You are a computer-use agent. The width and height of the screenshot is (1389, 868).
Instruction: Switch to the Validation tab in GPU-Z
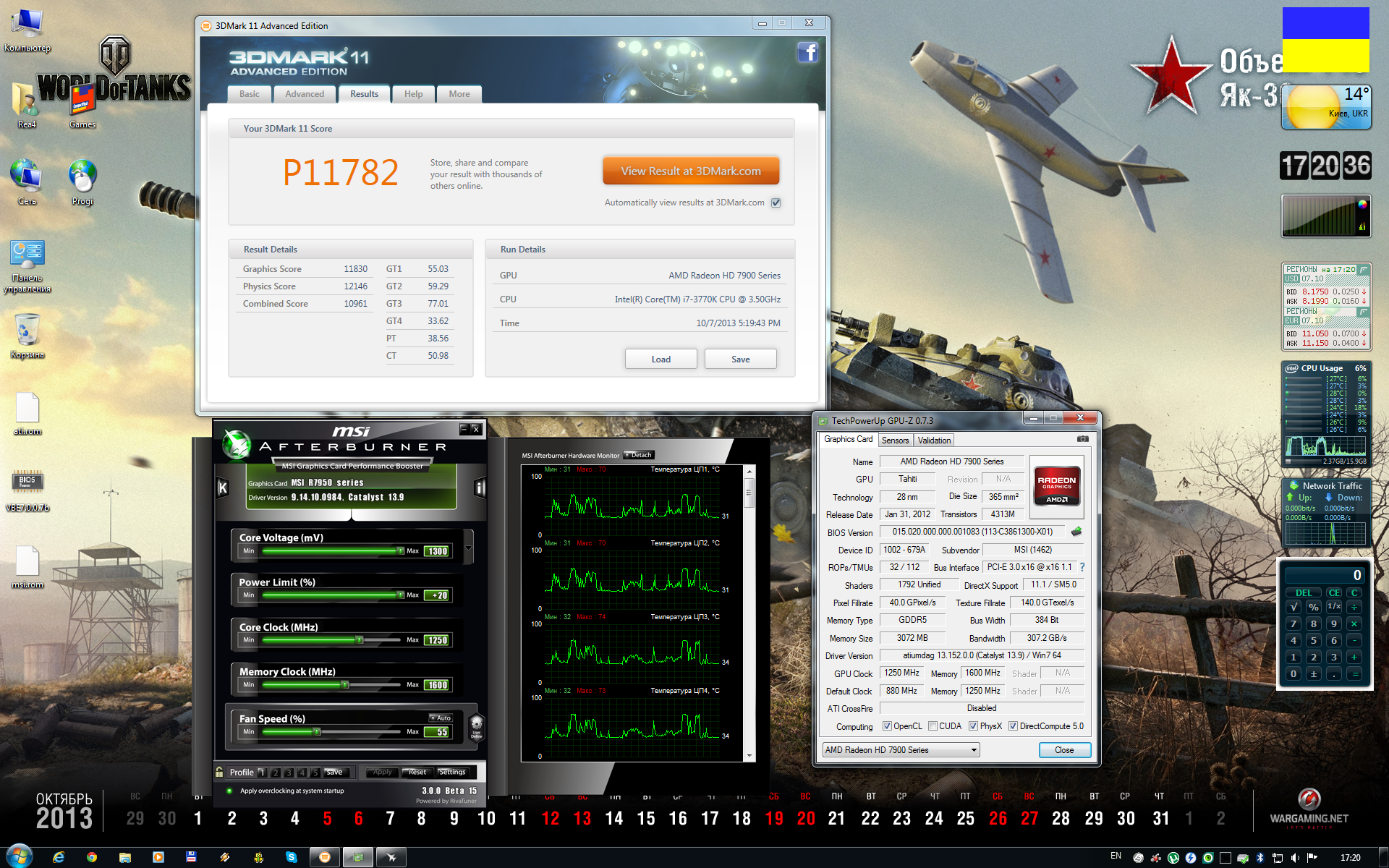click(x=935, y=440)
